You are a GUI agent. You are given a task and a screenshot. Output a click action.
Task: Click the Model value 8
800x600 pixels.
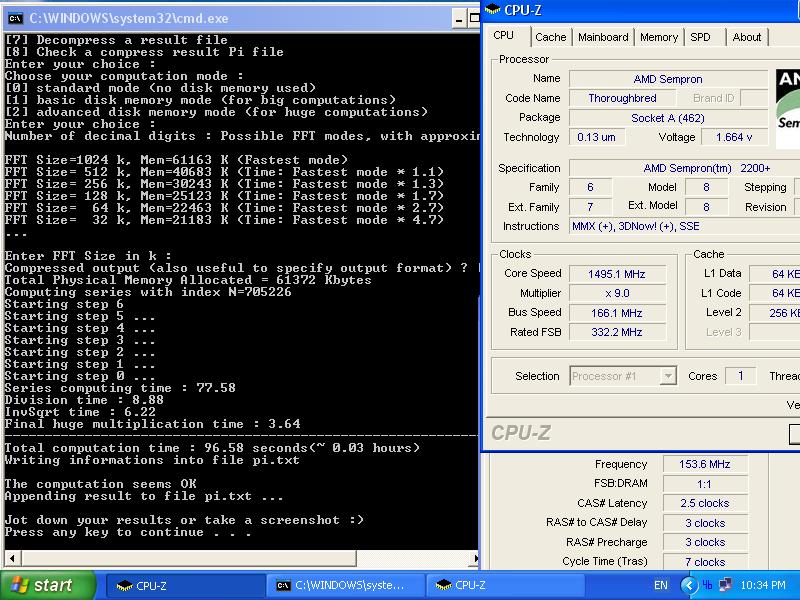(706, 187)
